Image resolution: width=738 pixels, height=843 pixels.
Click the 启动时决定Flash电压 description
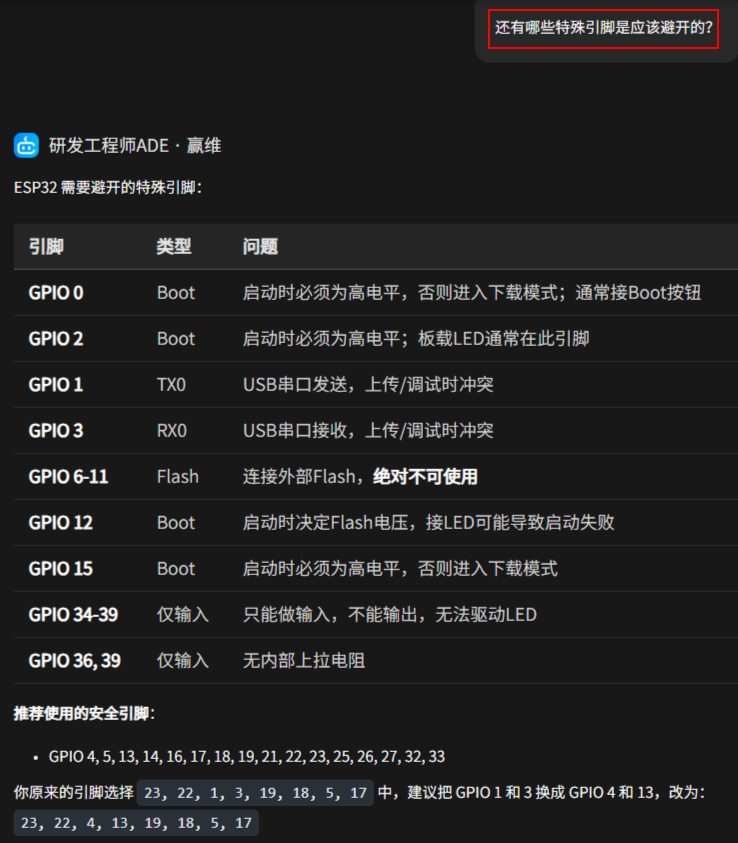[x=428, y=523]
